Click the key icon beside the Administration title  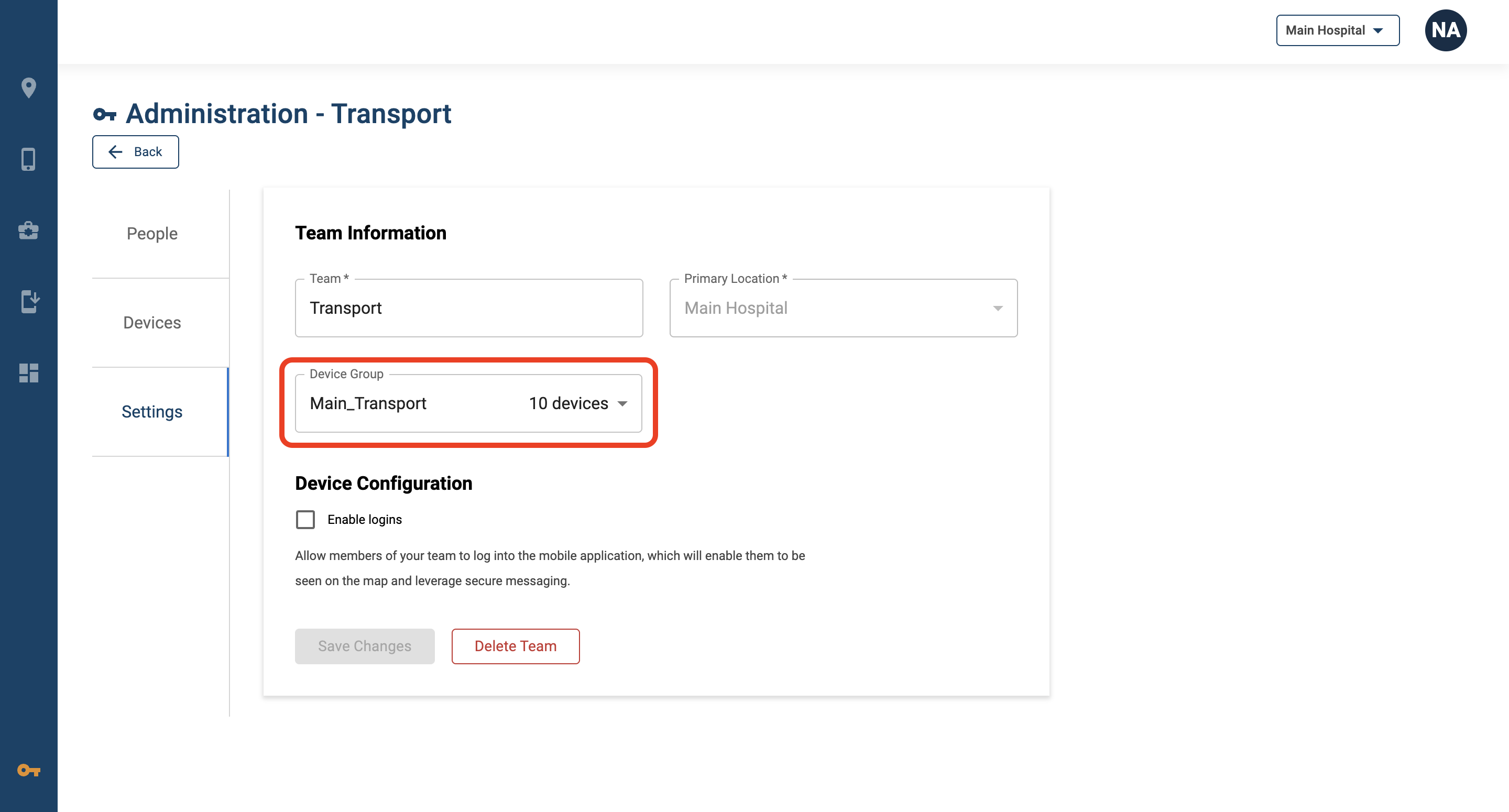pyautogui.click(x=105, y=114)
